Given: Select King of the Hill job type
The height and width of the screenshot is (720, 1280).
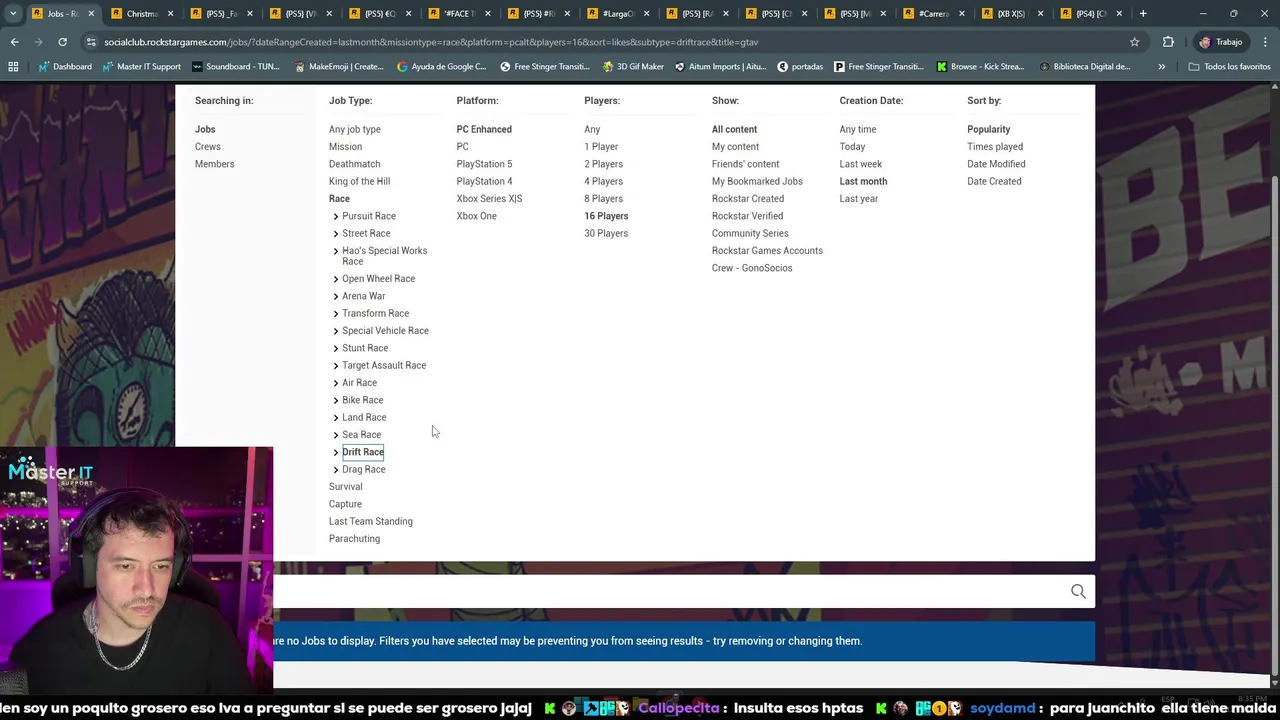Looking at the screenshot, I should point(359,181).
